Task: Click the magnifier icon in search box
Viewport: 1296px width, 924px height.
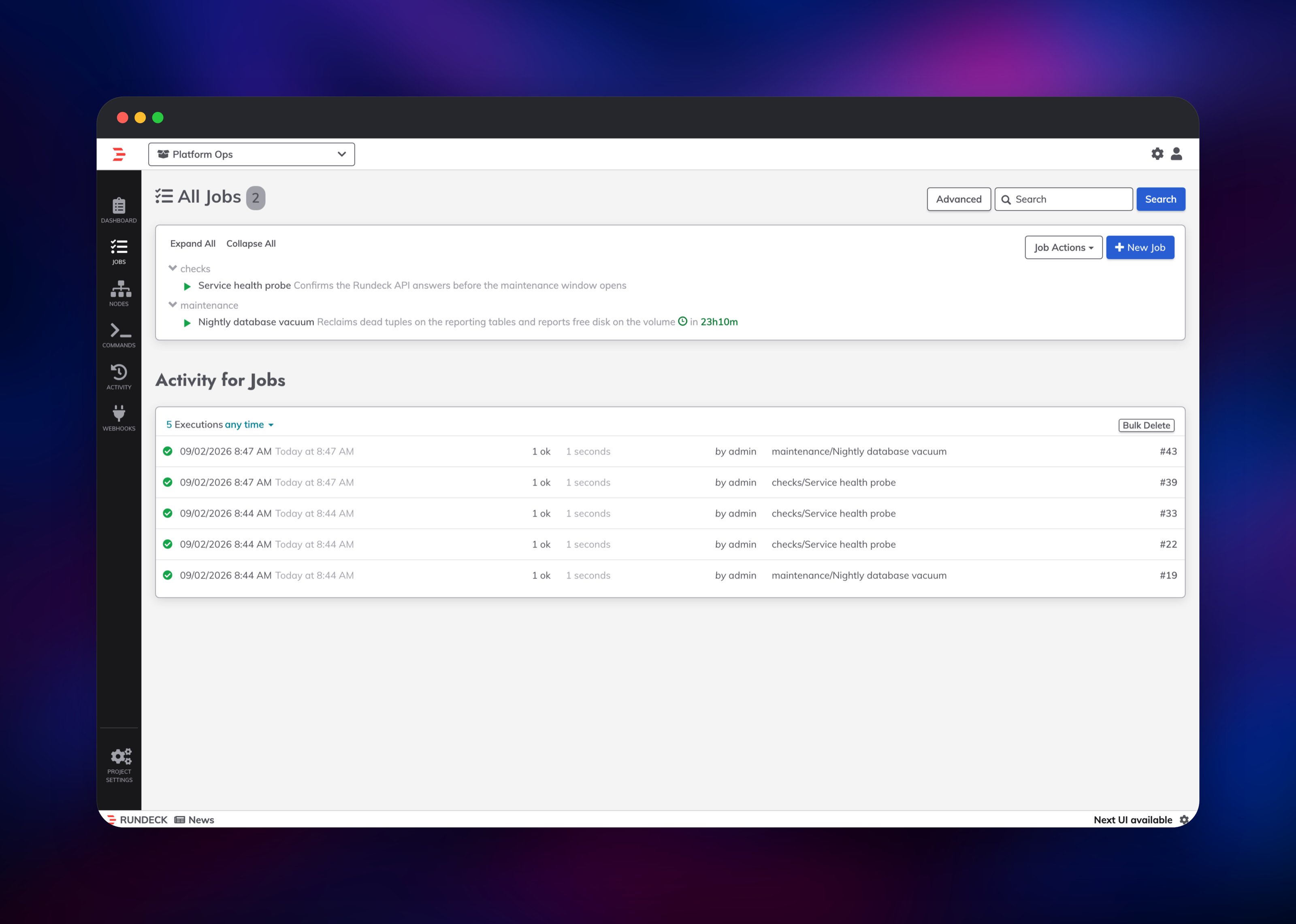Action: click(x=1006, y=200)
